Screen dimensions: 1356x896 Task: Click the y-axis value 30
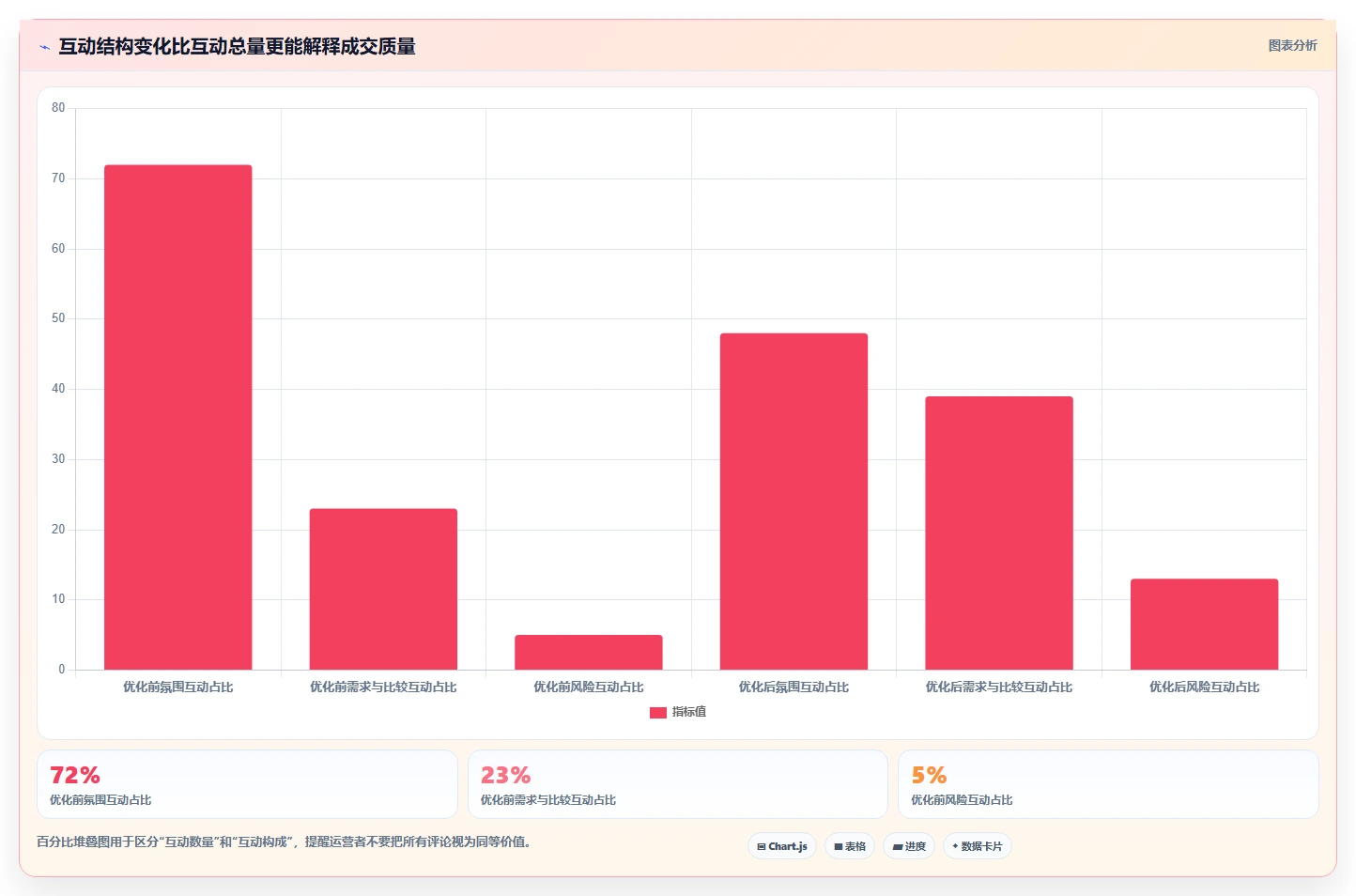click(x=58, y=459)
